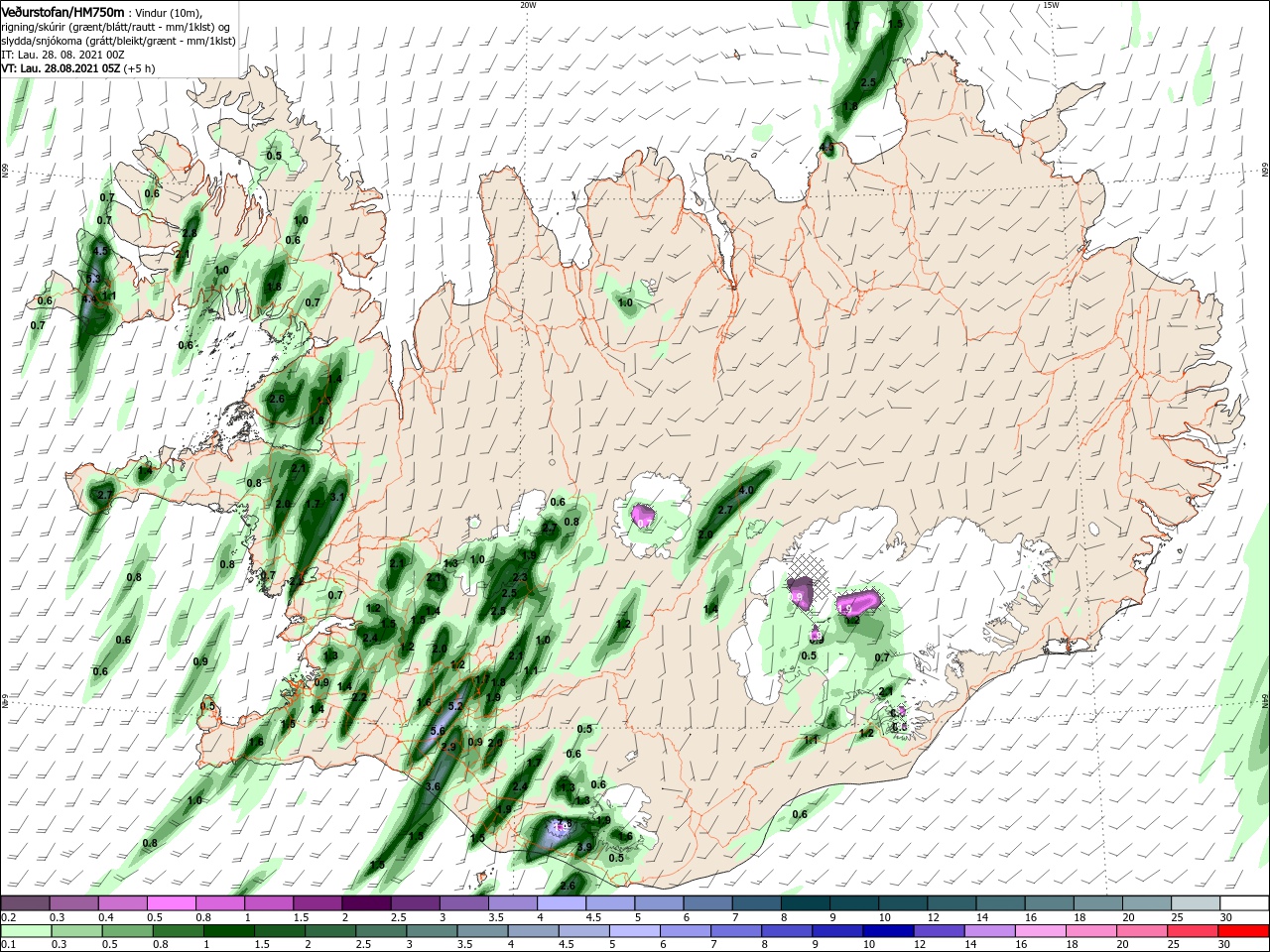Click the 30 label in the lower legend row
The height and width of the screenshot is (952, 1270).
click(1223, 946)
